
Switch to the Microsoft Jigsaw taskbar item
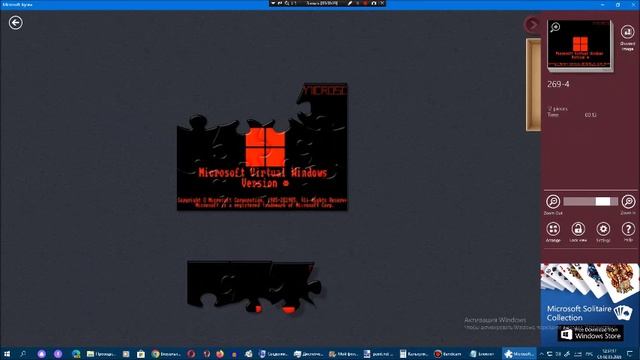[518, 354]
